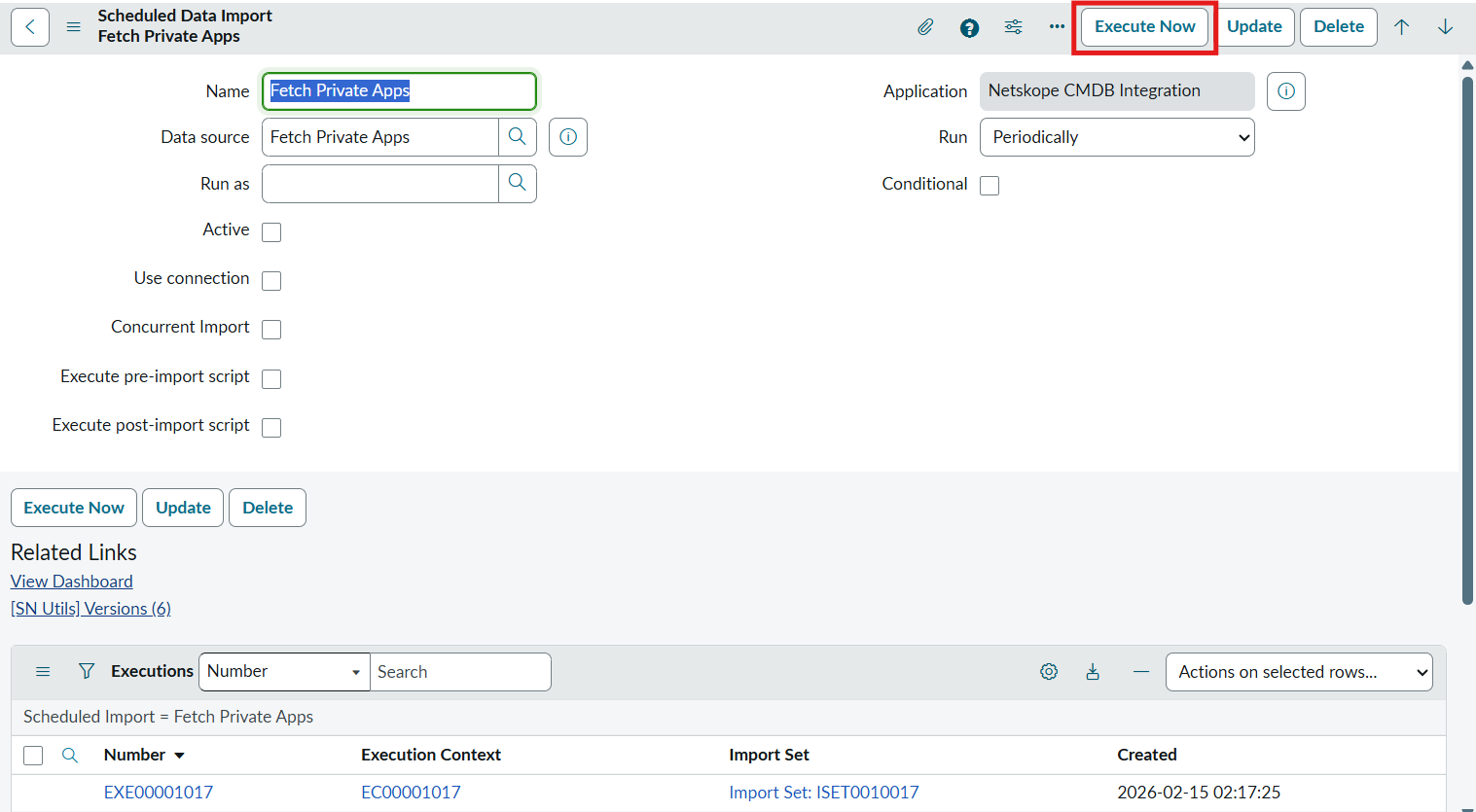
Task: Open the personalize form sliders icon
Action: [x=1013, y=27]
